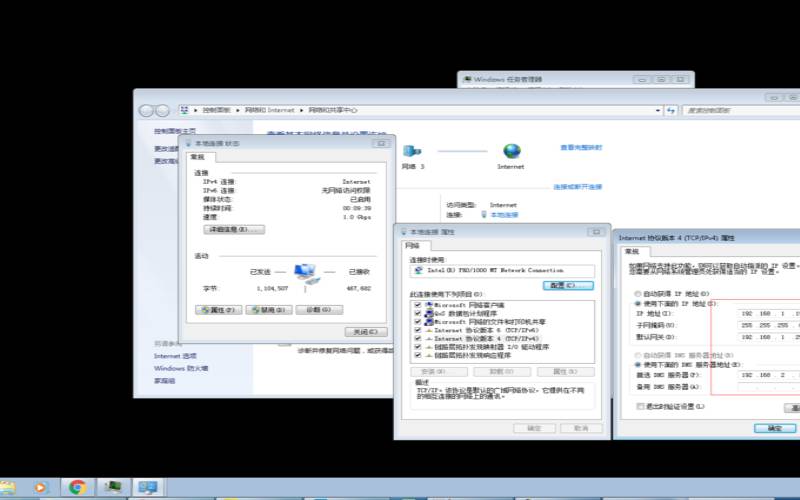Click the IP 地址 input field

(769, 313)
